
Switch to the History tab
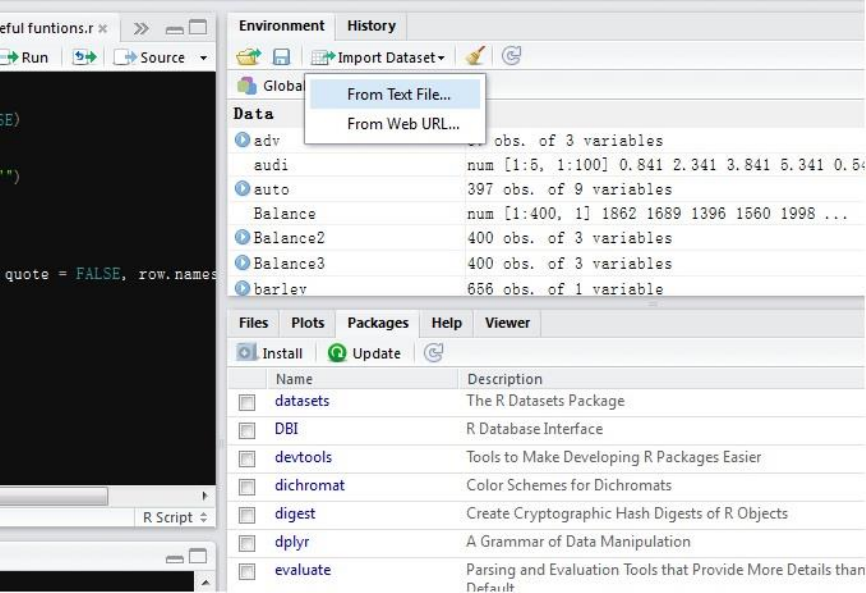click(371, 26)
